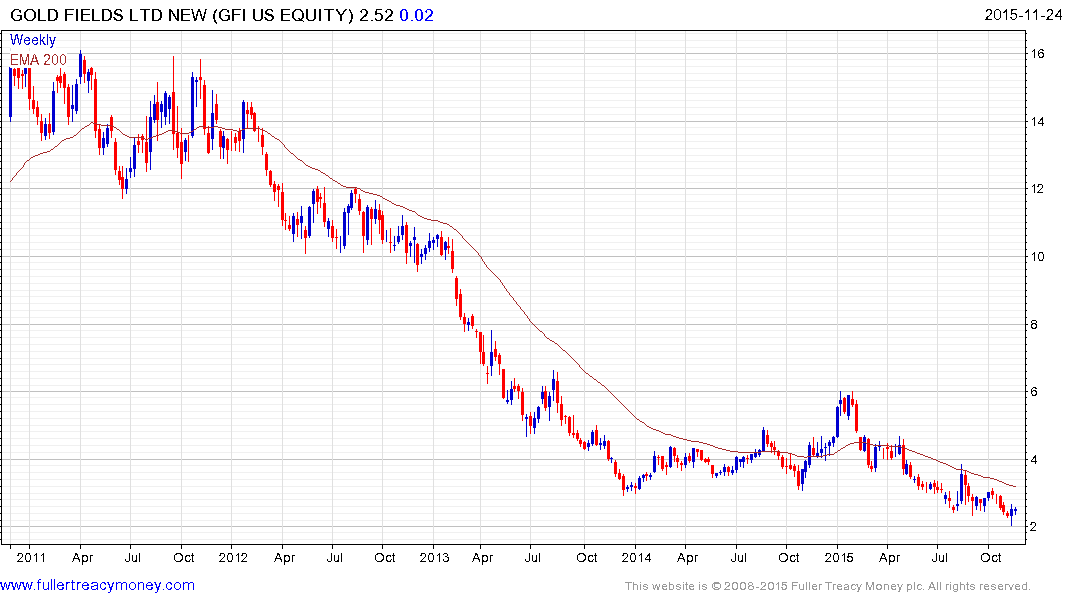Click the 2015-11-24 date in the corner
Screen dimensions: 1075x600
(x=1028, y=15)
